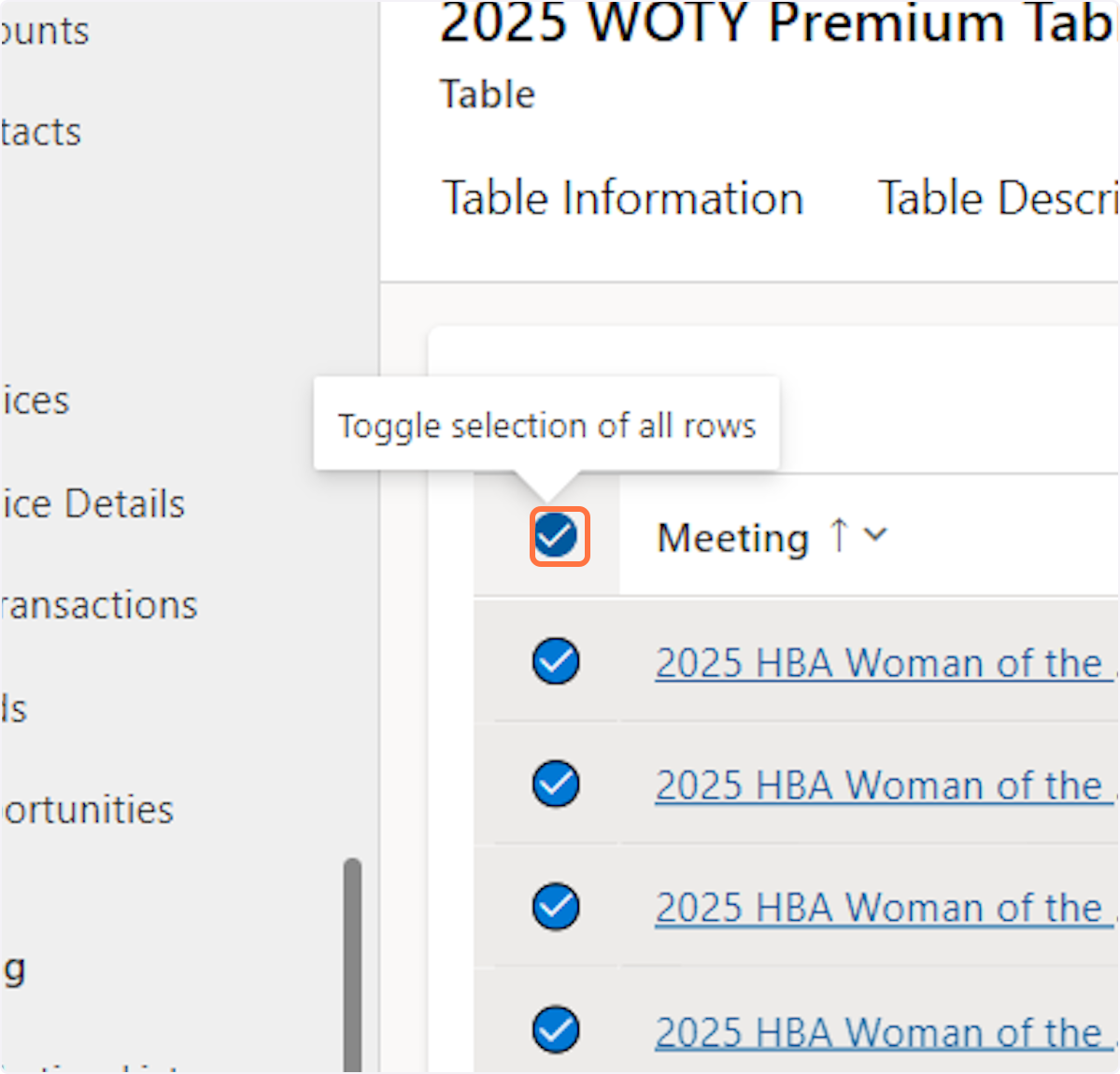Uncheck the first row's selection checkbox
Screen dimensions: 1120x1074
click(557, 661)
